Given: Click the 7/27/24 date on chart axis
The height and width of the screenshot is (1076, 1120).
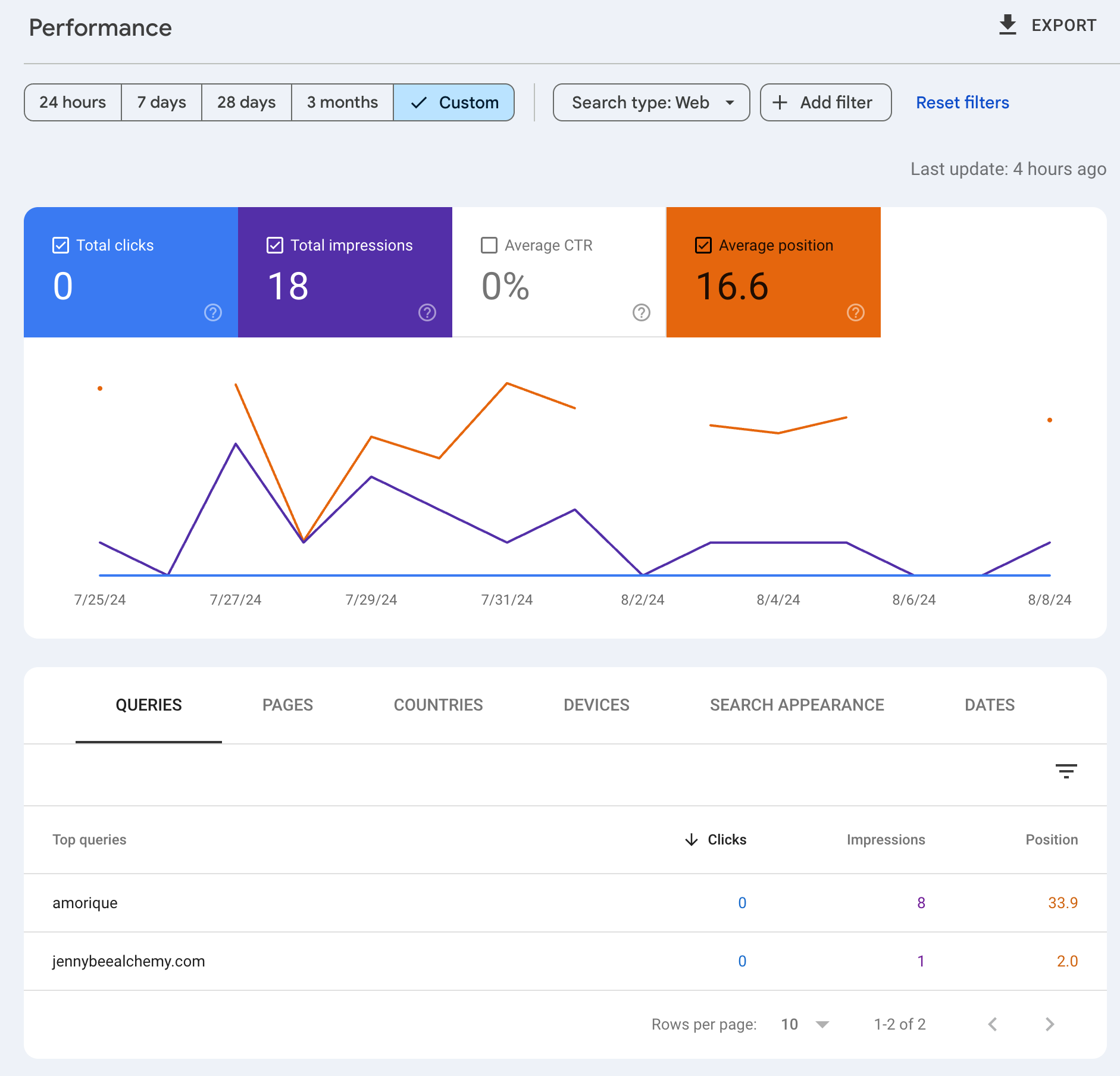Looking at the screenshot, I should pos(235,600).
